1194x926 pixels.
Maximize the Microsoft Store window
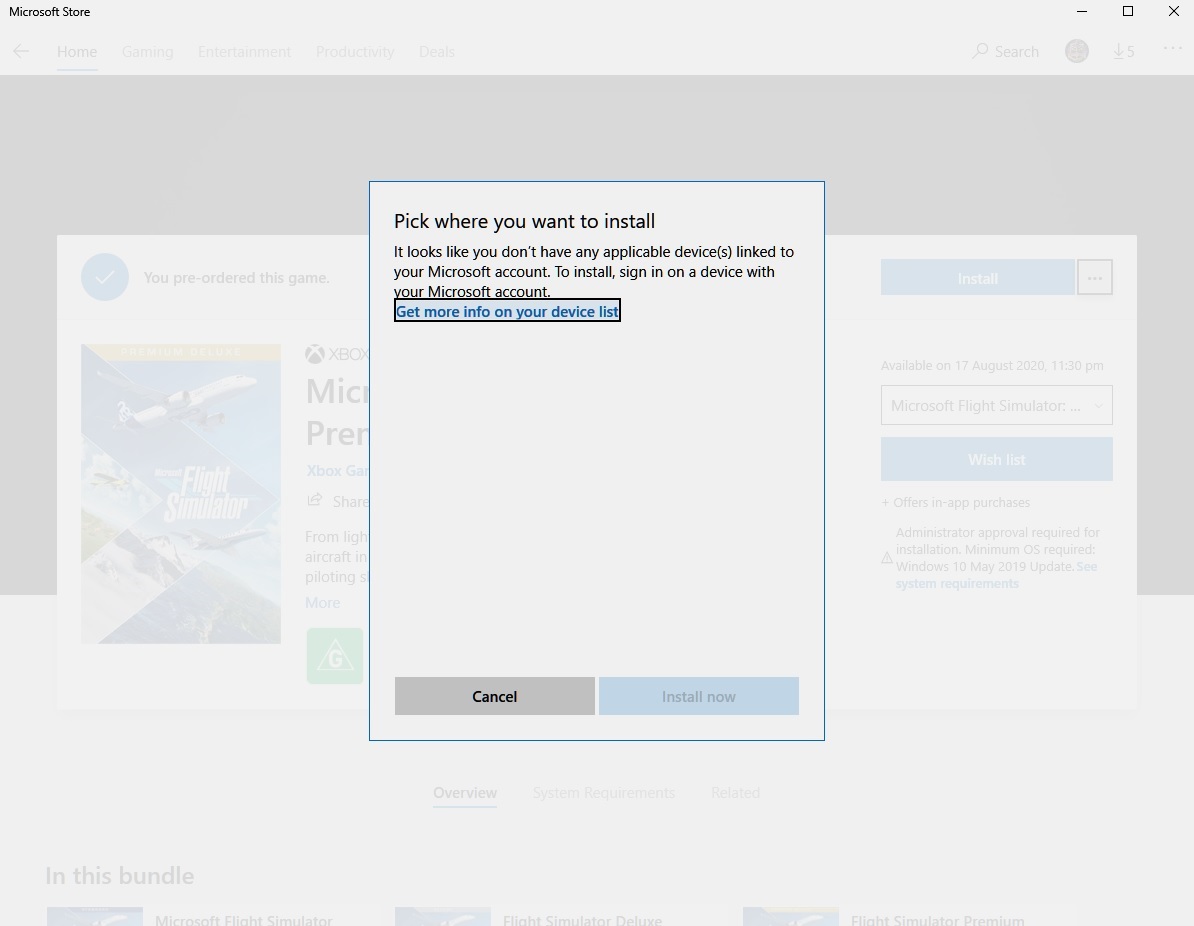click(1128, 11)
